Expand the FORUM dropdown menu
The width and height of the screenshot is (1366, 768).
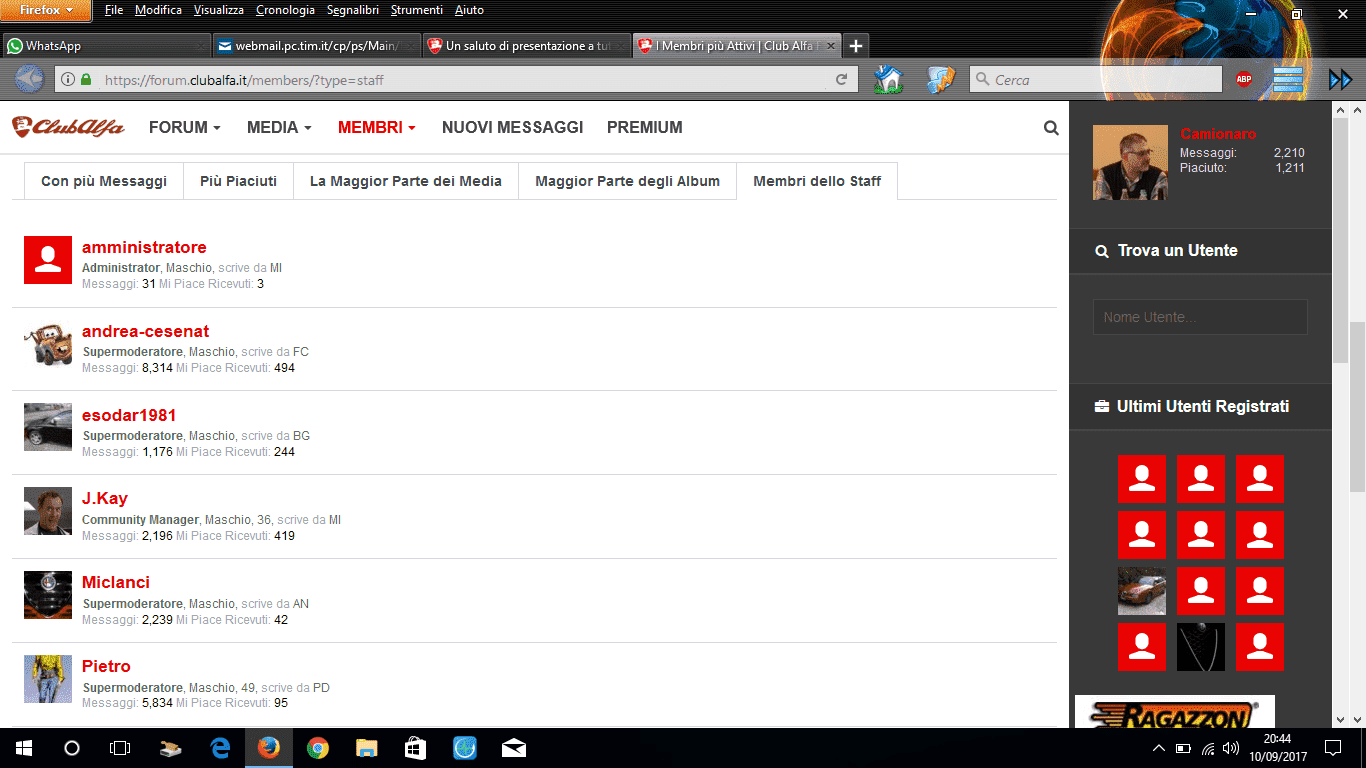click(x=184, y=128)
